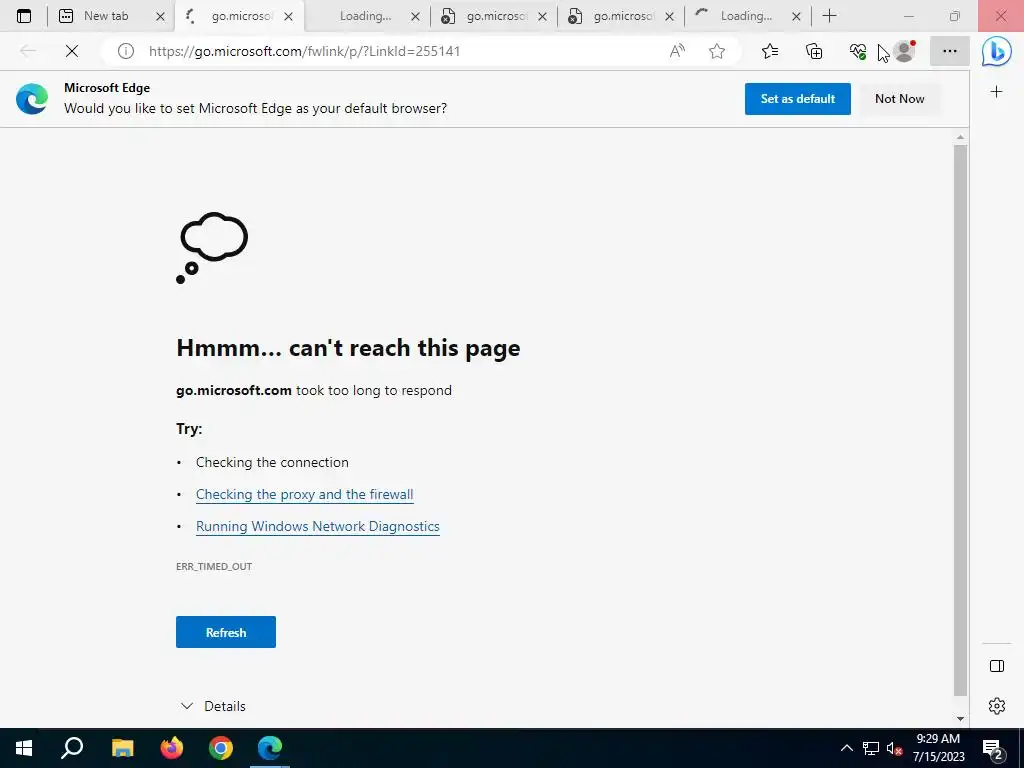
Task: Close the last Loading... tab
Action: pos(796,17)
